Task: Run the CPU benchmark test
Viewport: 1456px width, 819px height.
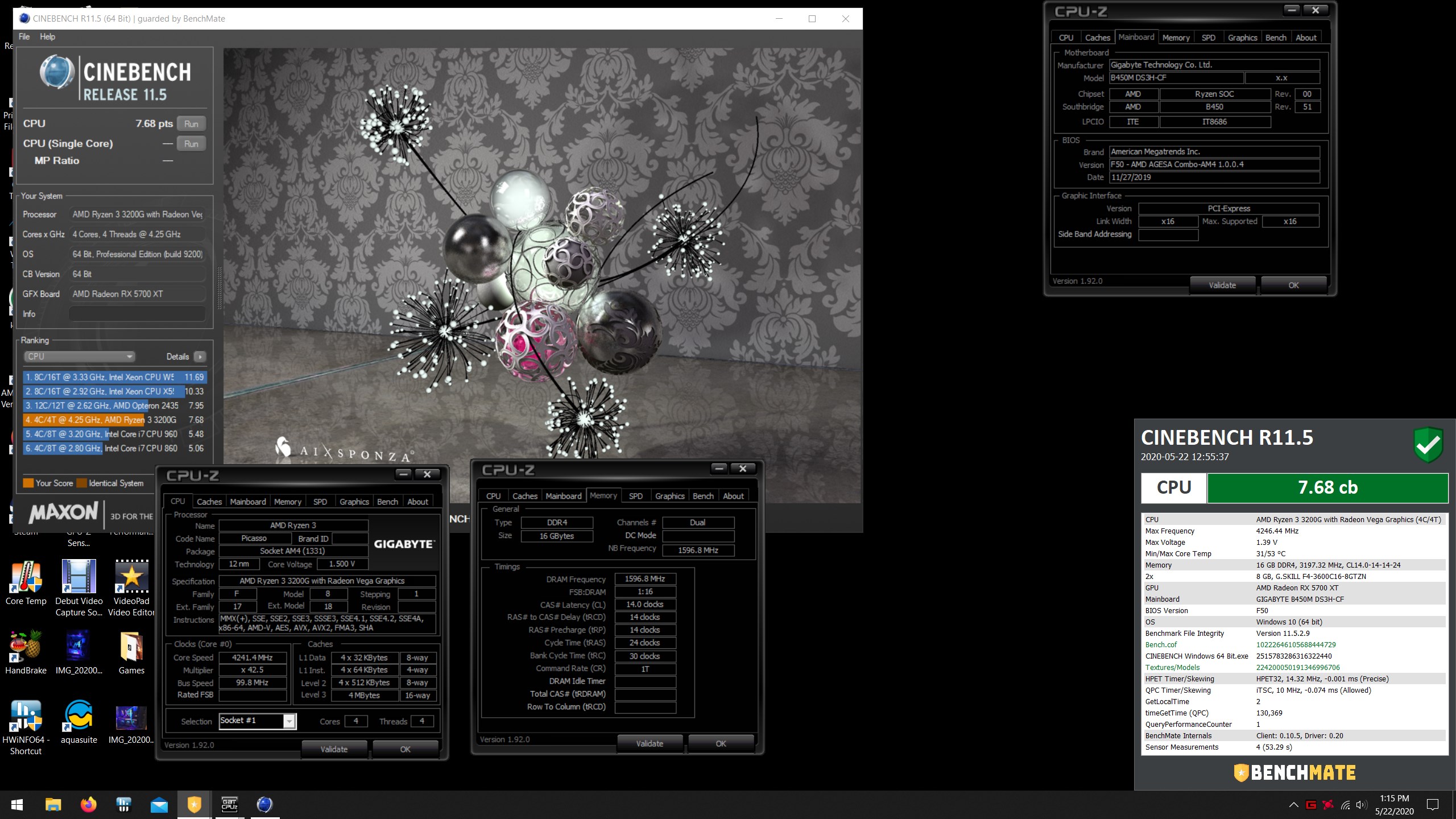Action: click(x=191, y=123)
